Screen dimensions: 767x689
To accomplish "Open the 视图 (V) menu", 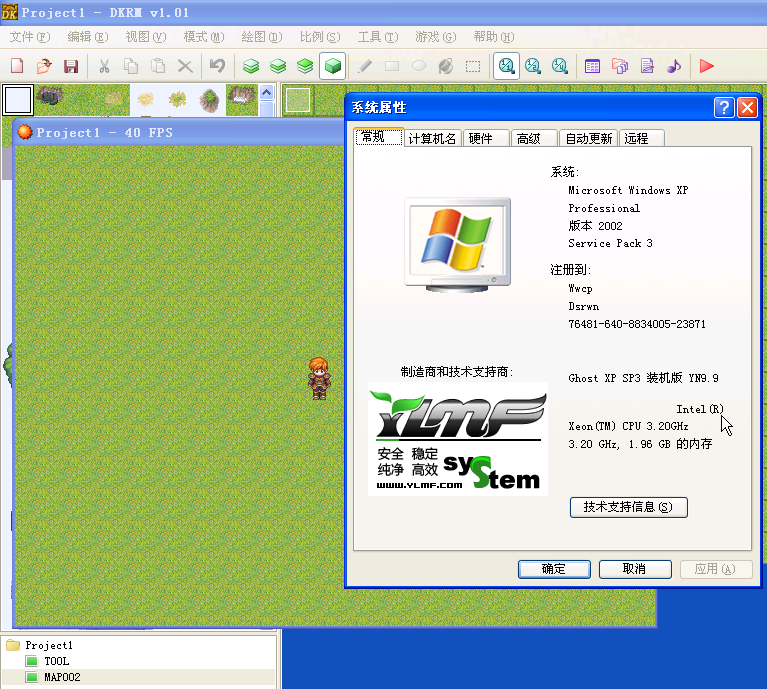I will coord(146,37).
